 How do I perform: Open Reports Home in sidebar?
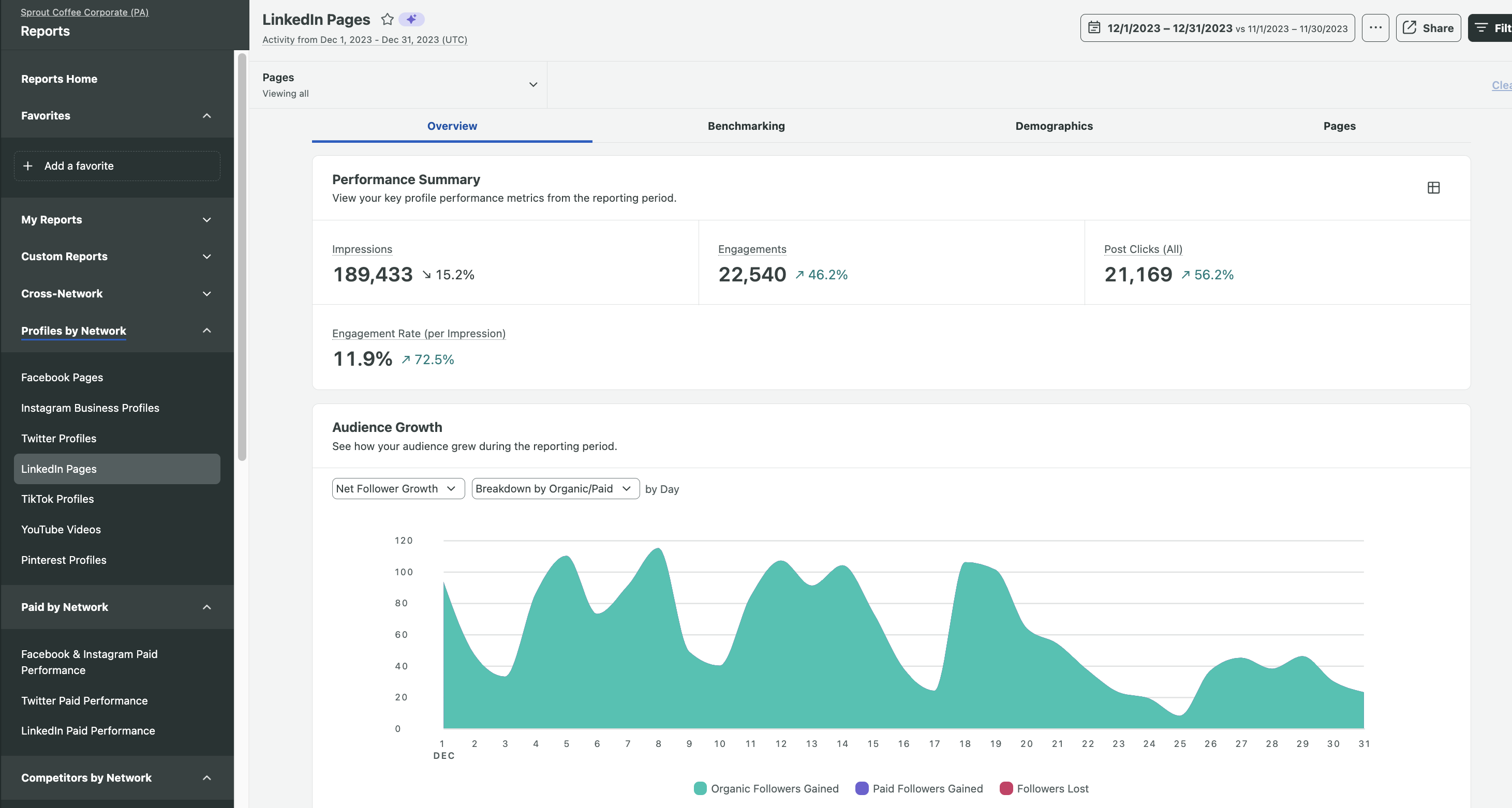coord(60,79)
